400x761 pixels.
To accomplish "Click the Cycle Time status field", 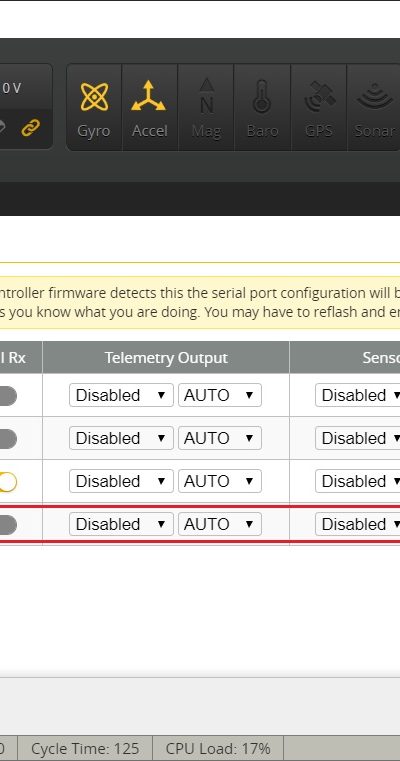I will 85,748.
